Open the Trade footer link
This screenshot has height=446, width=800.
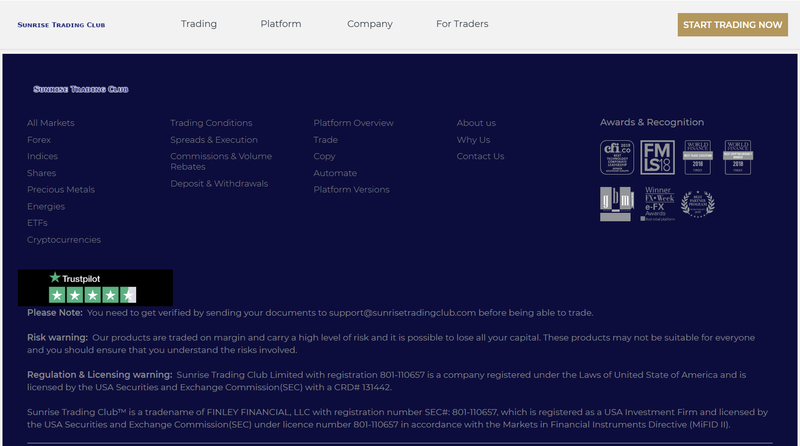point(326,140)
